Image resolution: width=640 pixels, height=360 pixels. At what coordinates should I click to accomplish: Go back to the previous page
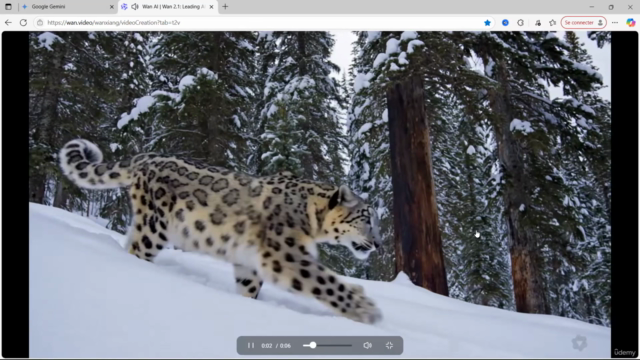(x=8, y=22)
